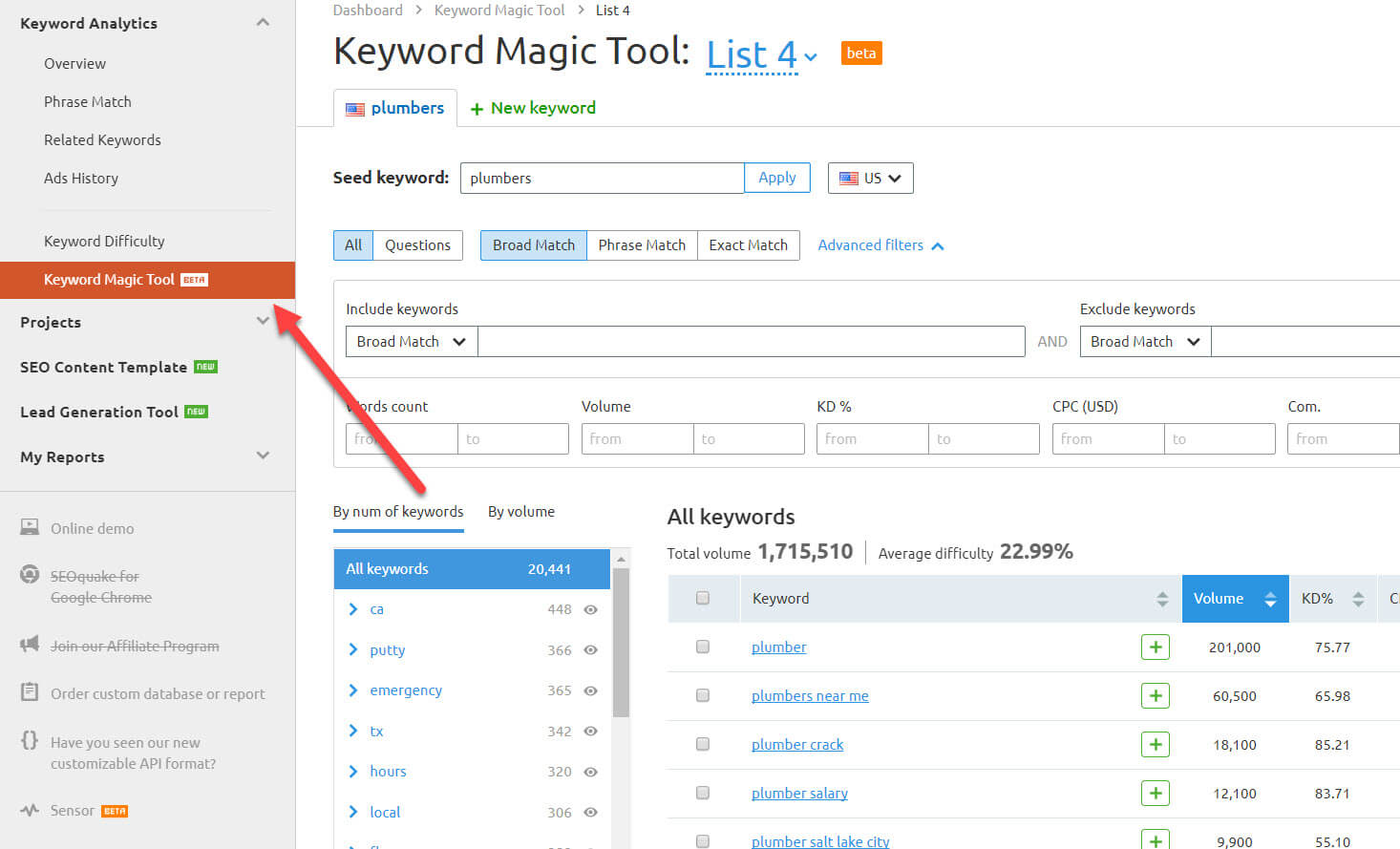The height and width of the screenshot is (849, 1400).
Task: Open the 'plumber salary' keyword link
Action: (x=799, y=793)
